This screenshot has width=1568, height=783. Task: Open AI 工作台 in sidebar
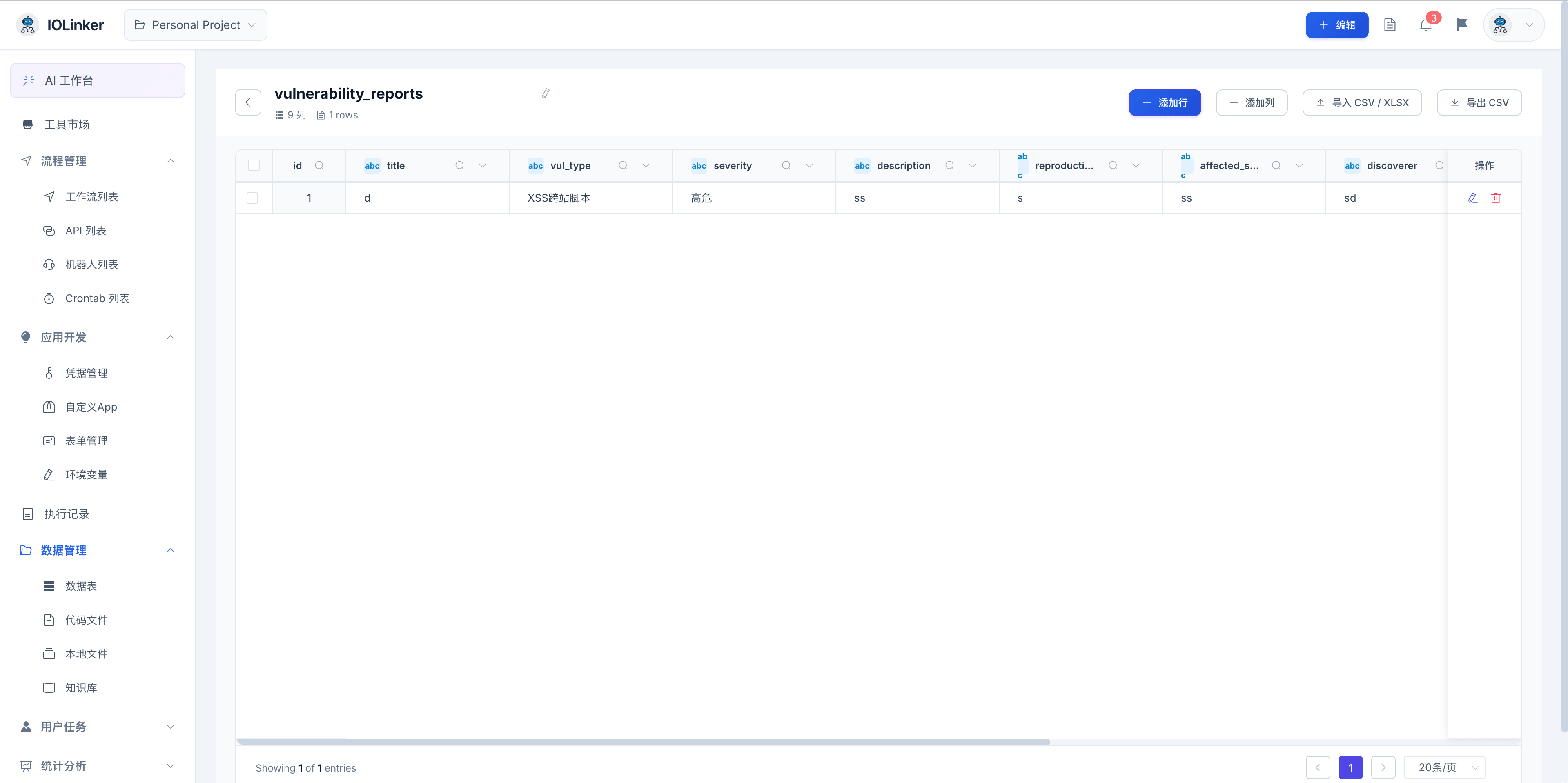(x=98, y=80)
